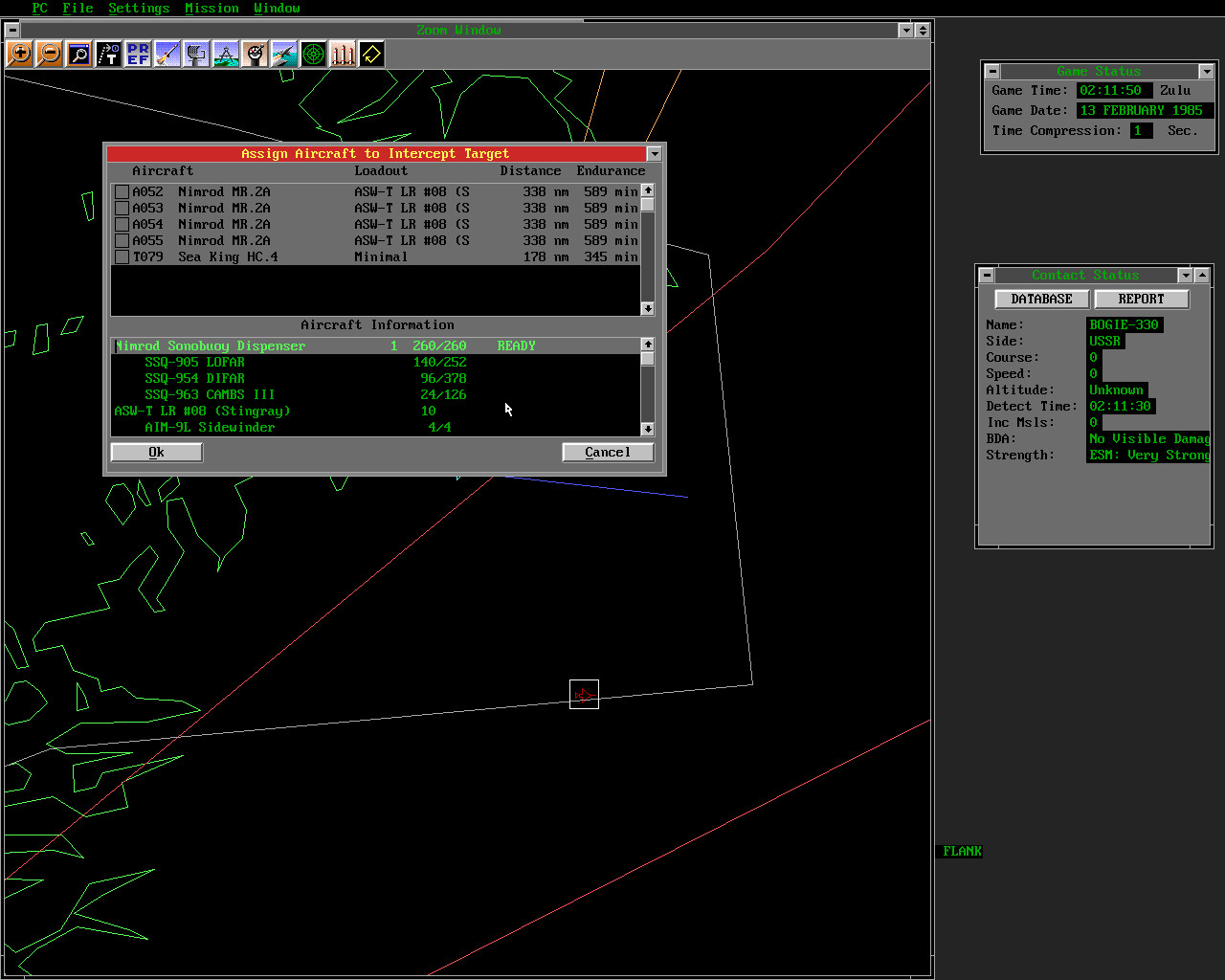The image size is (1225, 980).
Task: Expand the Game Status panel dropdown arrow
Action: click(x=1206, y=72)
